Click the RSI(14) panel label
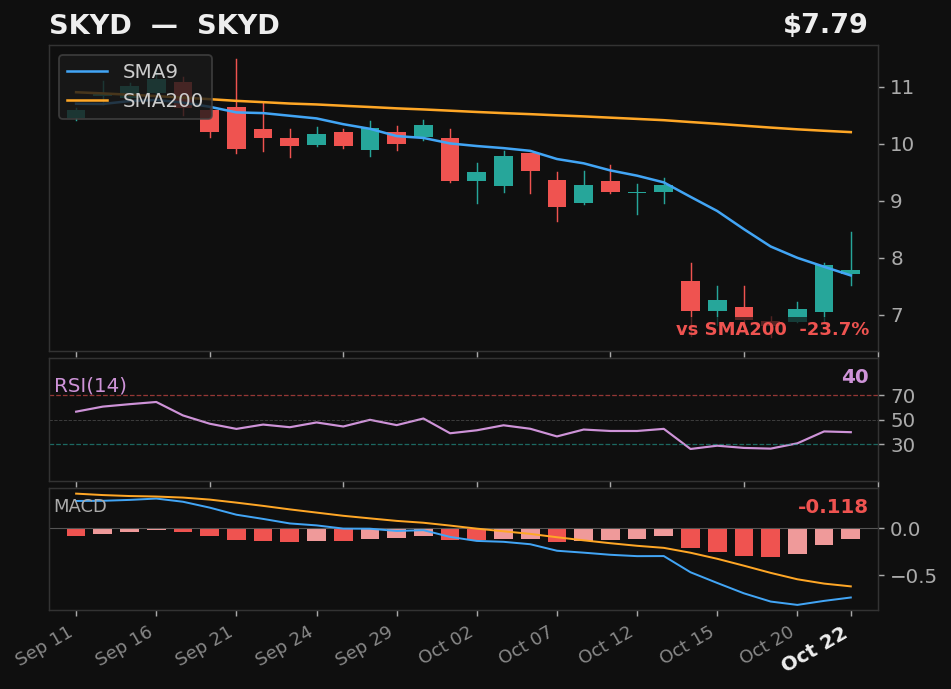 coord(90,385)
